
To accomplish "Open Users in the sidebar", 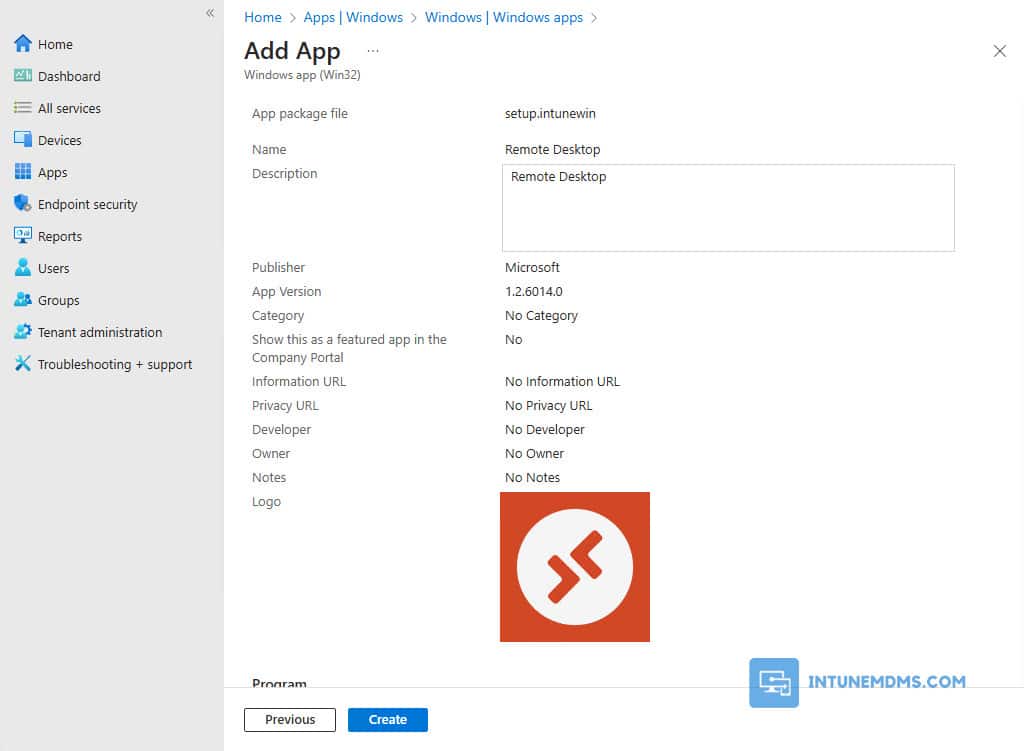I will 54,268.
